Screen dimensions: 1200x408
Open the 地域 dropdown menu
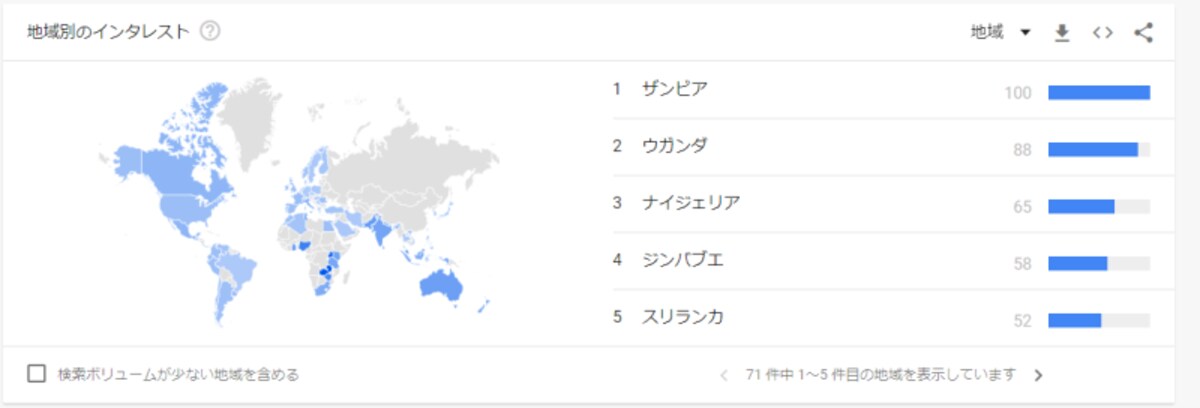pyautogui.click(x=1000, y=33)
